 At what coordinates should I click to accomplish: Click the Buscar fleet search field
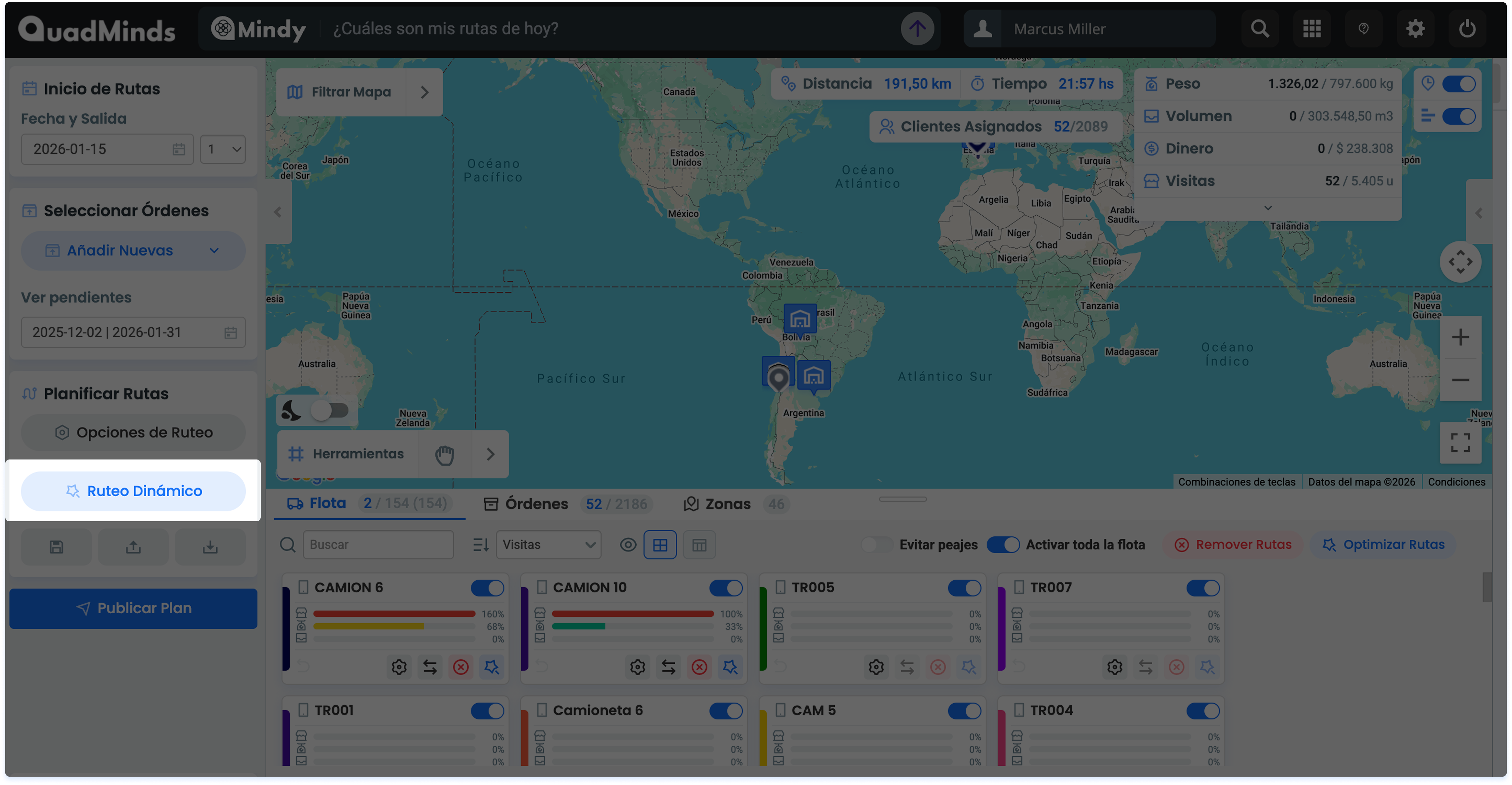[x=378, y=545]
